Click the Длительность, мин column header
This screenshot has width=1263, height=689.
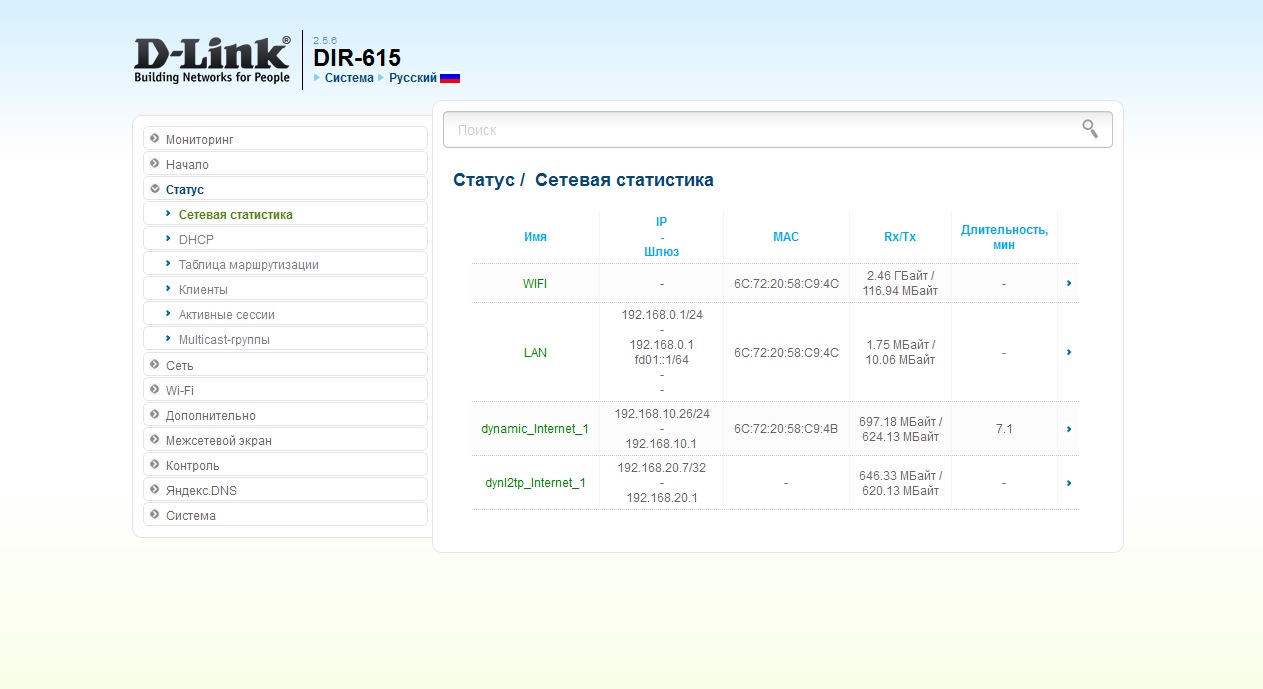pos(1004,237)
